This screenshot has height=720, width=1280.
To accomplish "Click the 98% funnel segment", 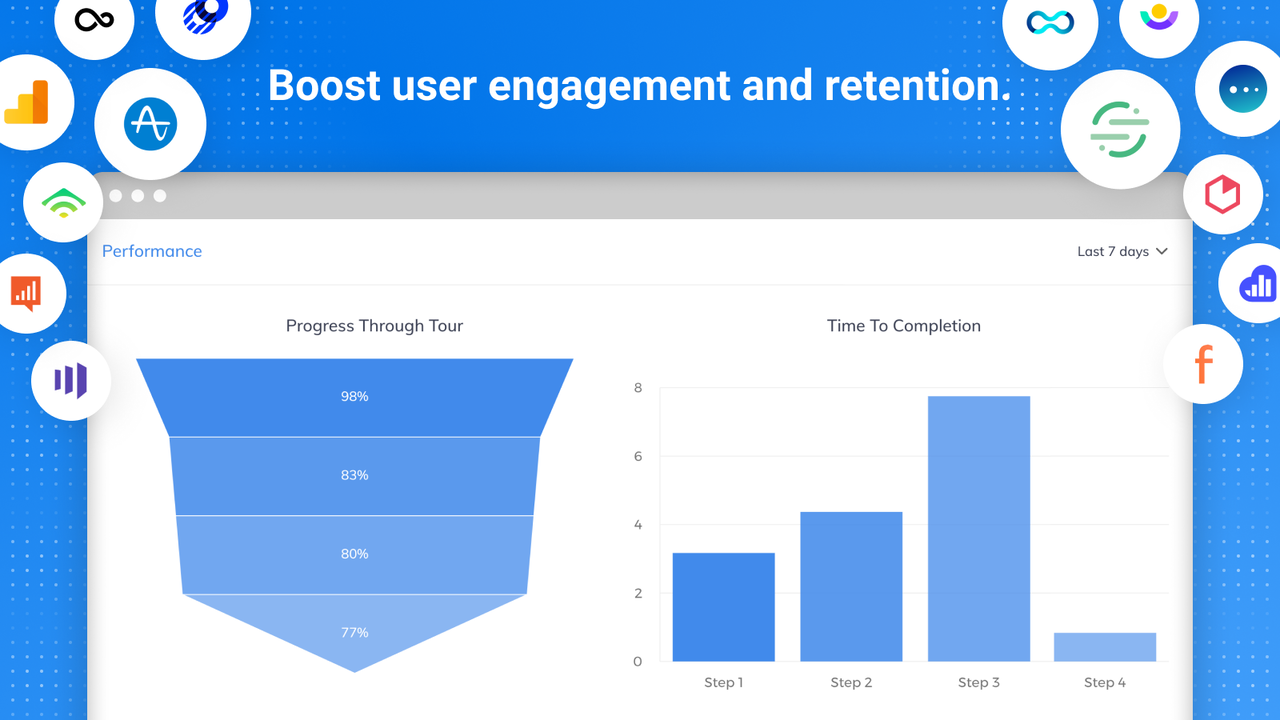I will tap(354, 397).
